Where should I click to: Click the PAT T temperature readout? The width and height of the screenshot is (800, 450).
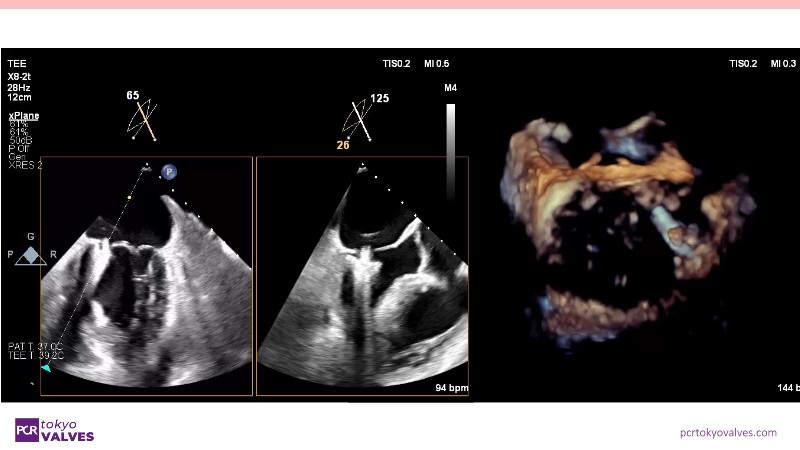pyautogui.click(x=36, y=345)
